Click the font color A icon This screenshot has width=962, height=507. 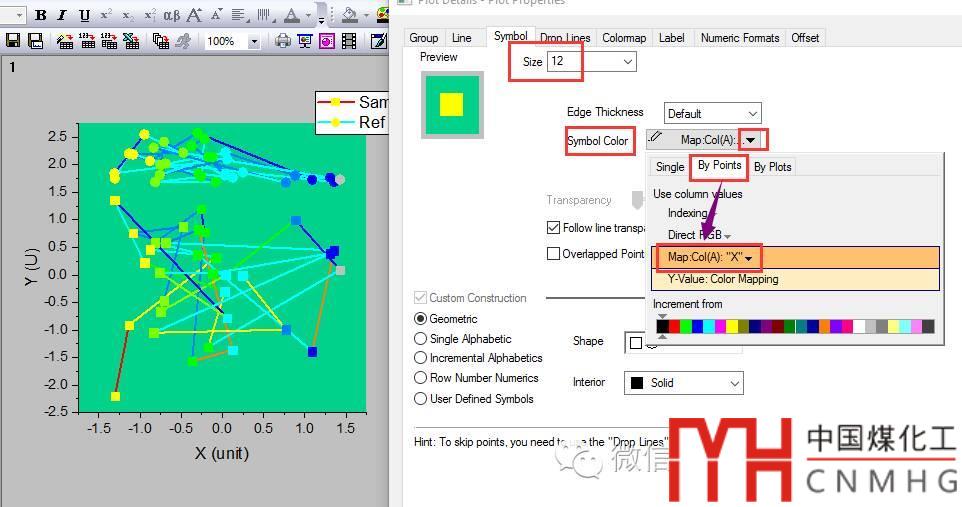click(x=292, y=15)
